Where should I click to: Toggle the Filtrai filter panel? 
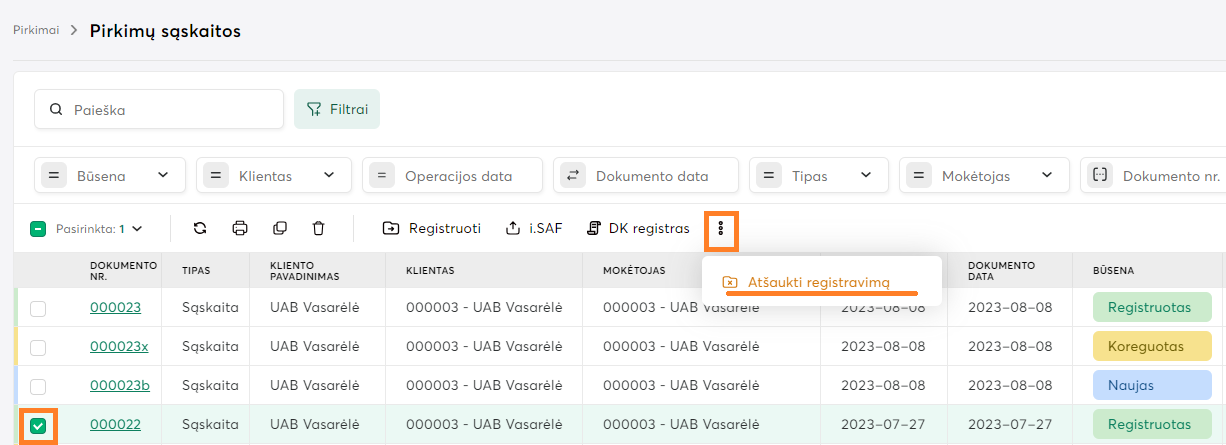[x=336, y=109]
